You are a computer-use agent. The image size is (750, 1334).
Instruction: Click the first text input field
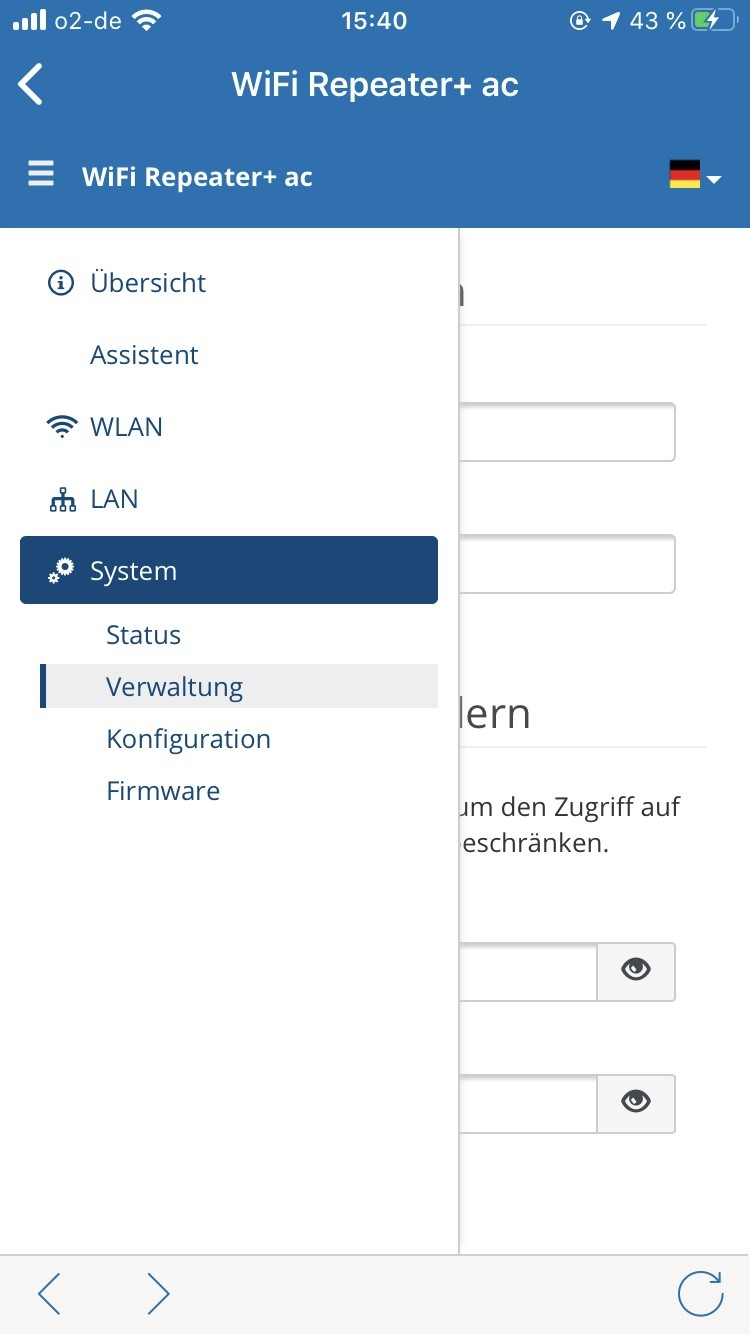pos(568,432)
